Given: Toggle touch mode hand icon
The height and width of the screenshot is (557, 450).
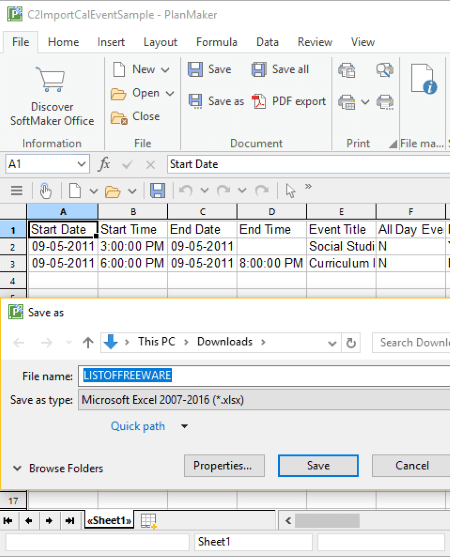Looking at the screenshot, I should click(x=45, y=191).
